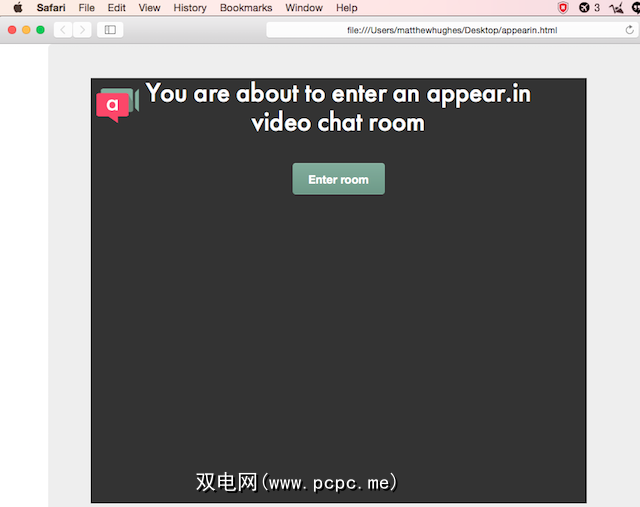The width and height of the screenshot is (640, 507).
Task: Open the View menu
Action: tap(149, 8)
